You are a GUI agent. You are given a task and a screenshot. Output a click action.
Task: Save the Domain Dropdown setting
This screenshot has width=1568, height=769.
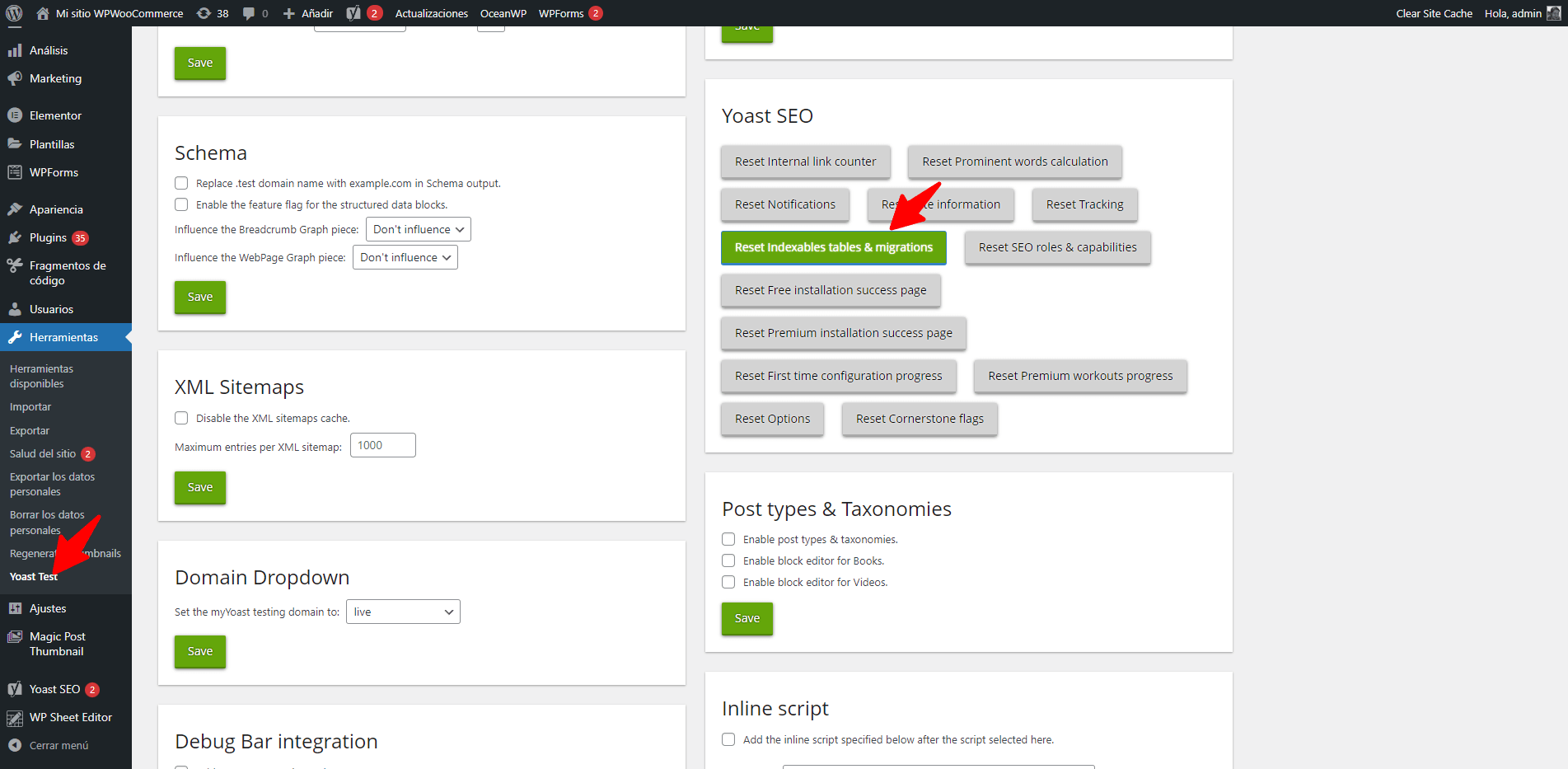[200, 651]
